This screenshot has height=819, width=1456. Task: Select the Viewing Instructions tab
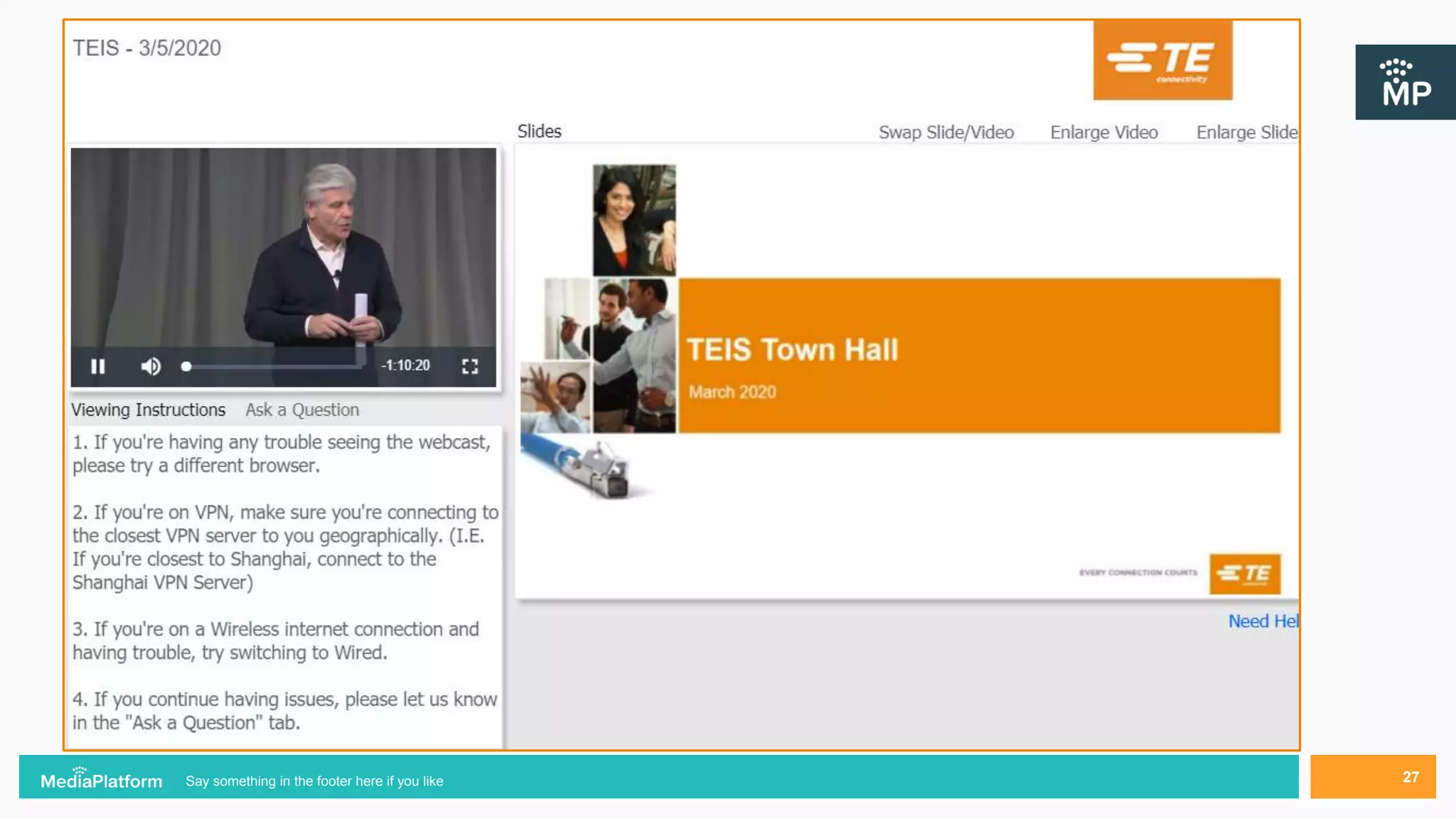click(x=148, y=410)
